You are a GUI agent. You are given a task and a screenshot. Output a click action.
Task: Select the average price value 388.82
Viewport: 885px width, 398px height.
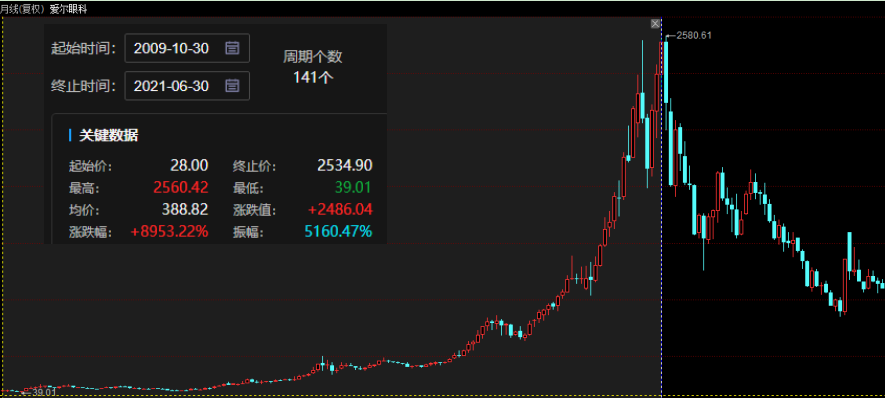tap(185, 209)
